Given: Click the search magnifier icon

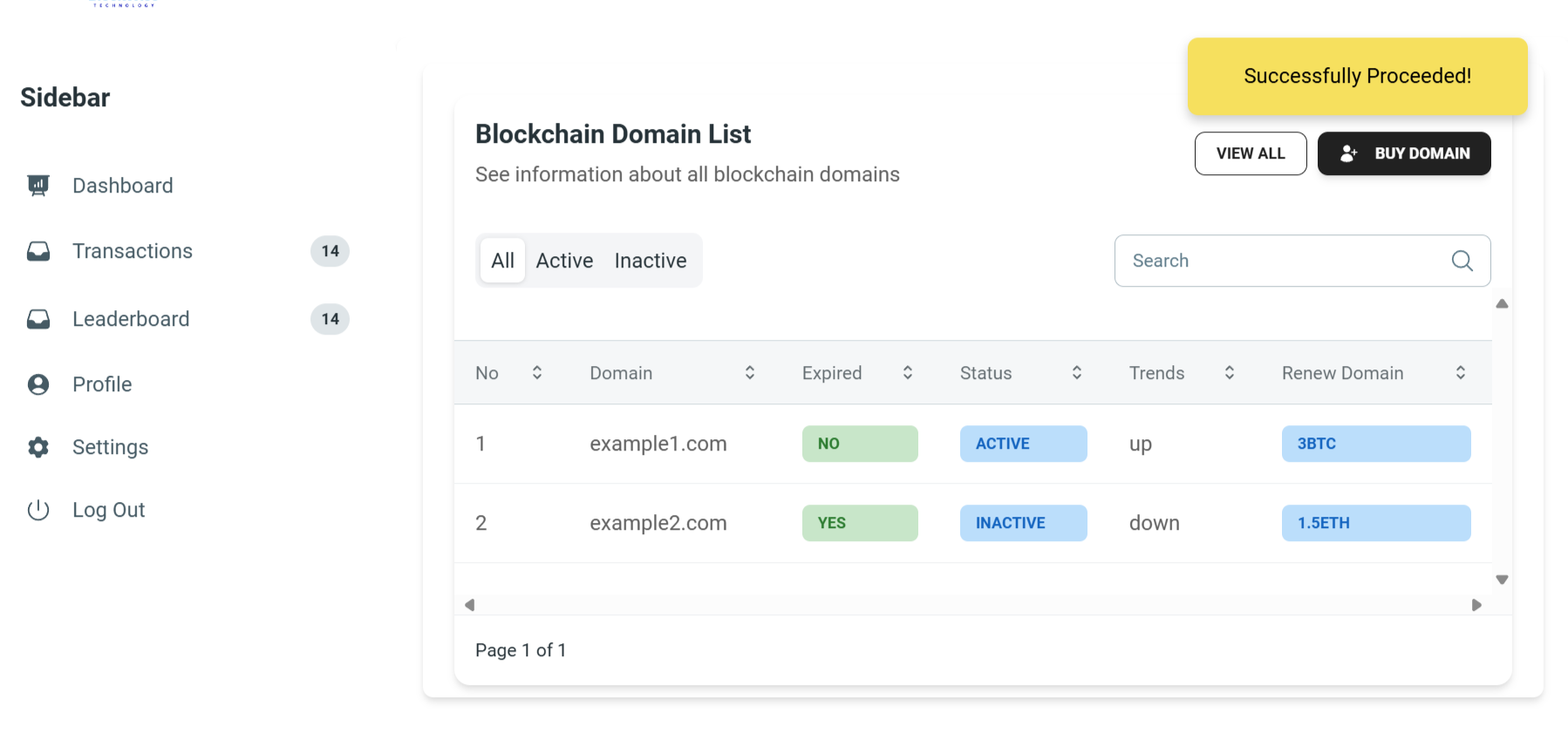Looking at the screenshot, I should click(x=1462, y=261).
